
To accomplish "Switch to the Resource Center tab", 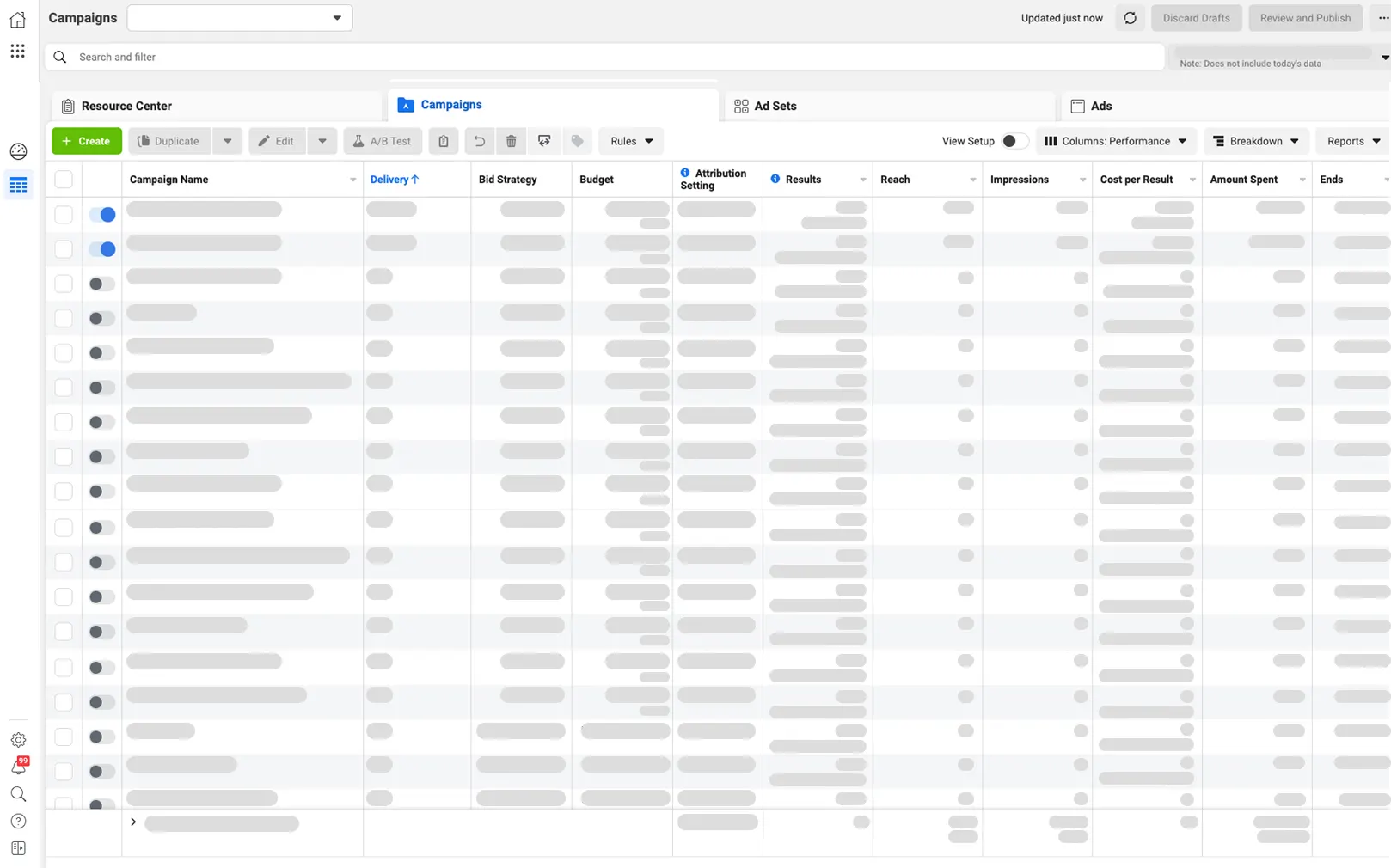I will (x=217, y=107).
